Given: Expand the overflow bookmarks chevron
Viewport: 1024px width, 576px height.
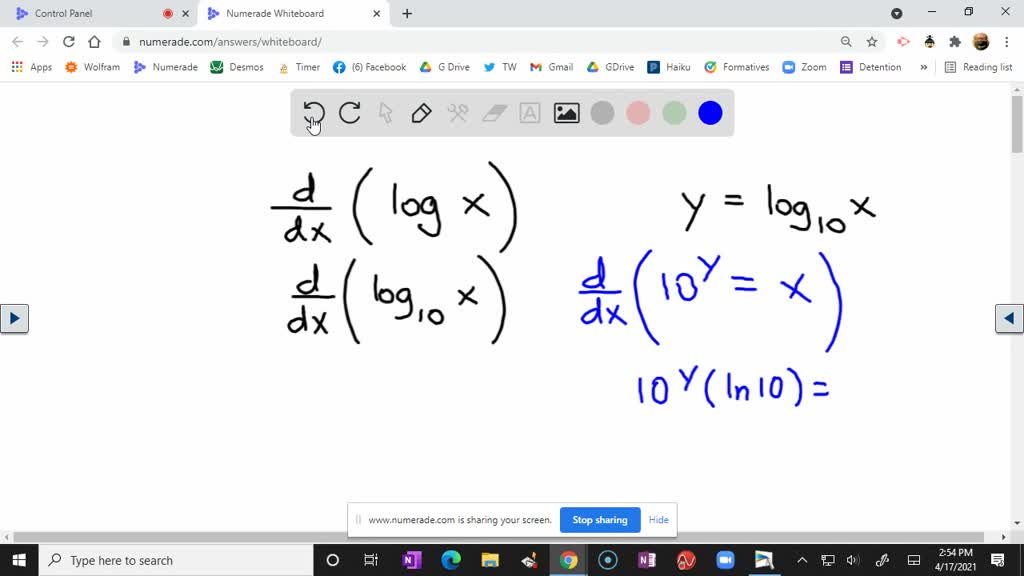Looking at the screenshot, I should 925,67.
